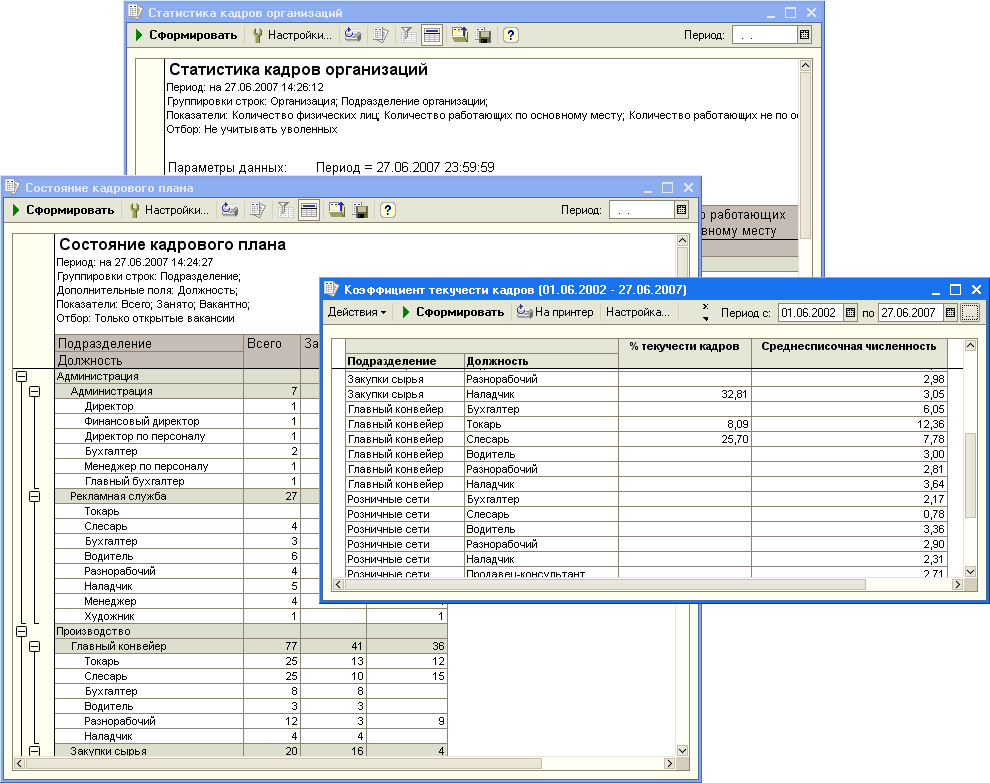Click restore settings icon in Статистика кадров toolbar
990x783 pixels.
point(460,35)
